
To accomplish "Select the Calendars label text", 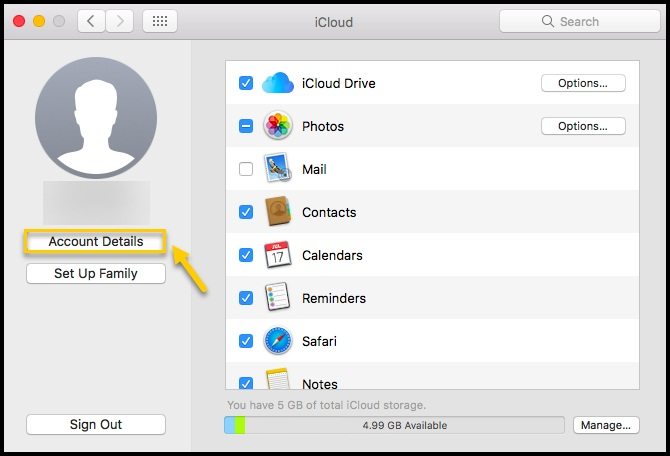I will click(332, 255).
